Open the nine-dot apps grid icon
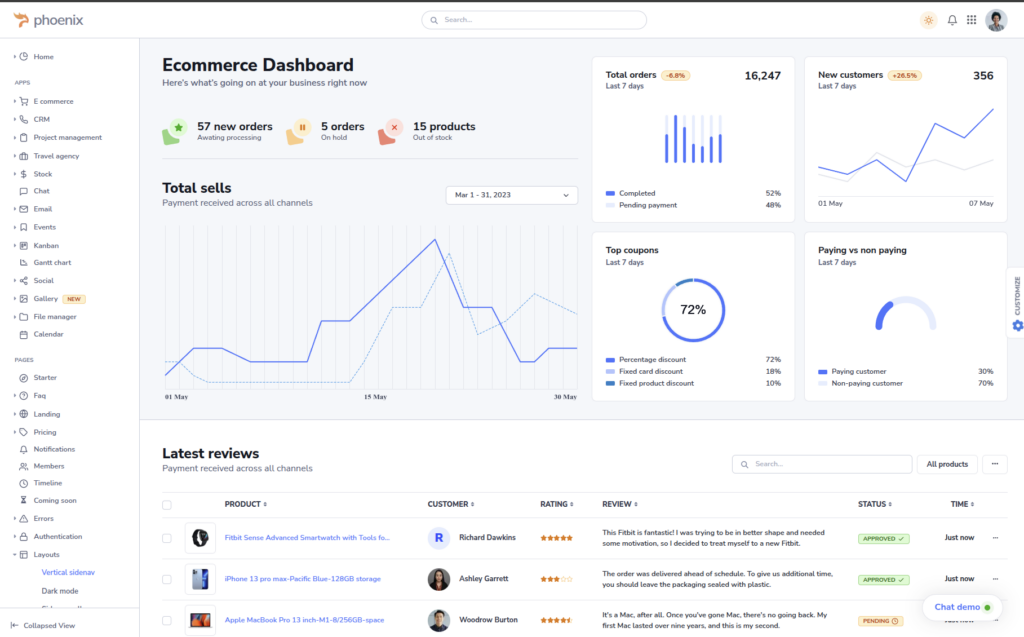This screenshot has width=1024, height=637. (x=971, y=20)
